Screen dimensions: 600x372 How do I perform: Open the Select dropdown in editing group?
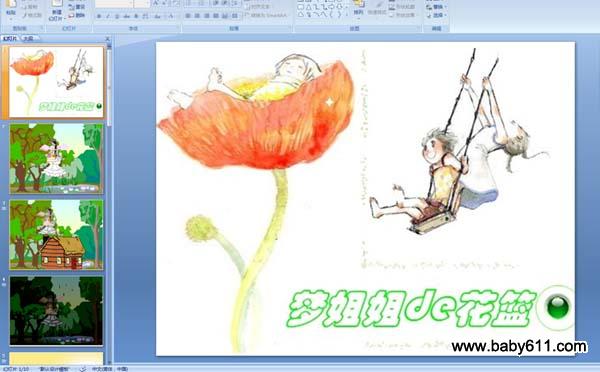pyautogui.click(x=437, y=15)
